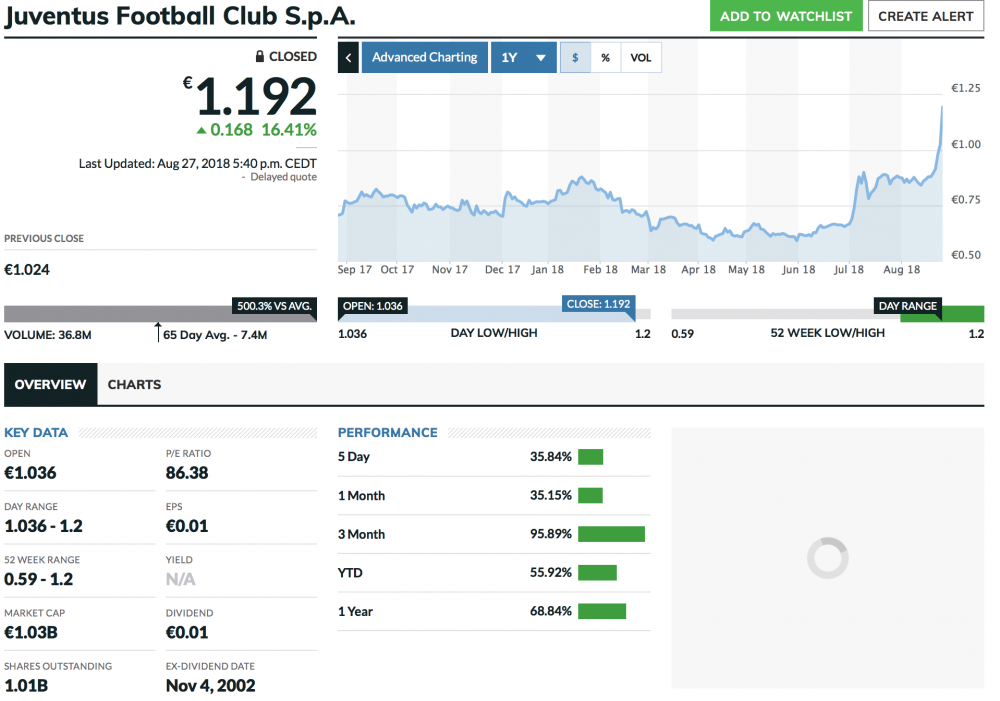
Task: Switch to the Charts tab
Action: [x=134, y=385]
